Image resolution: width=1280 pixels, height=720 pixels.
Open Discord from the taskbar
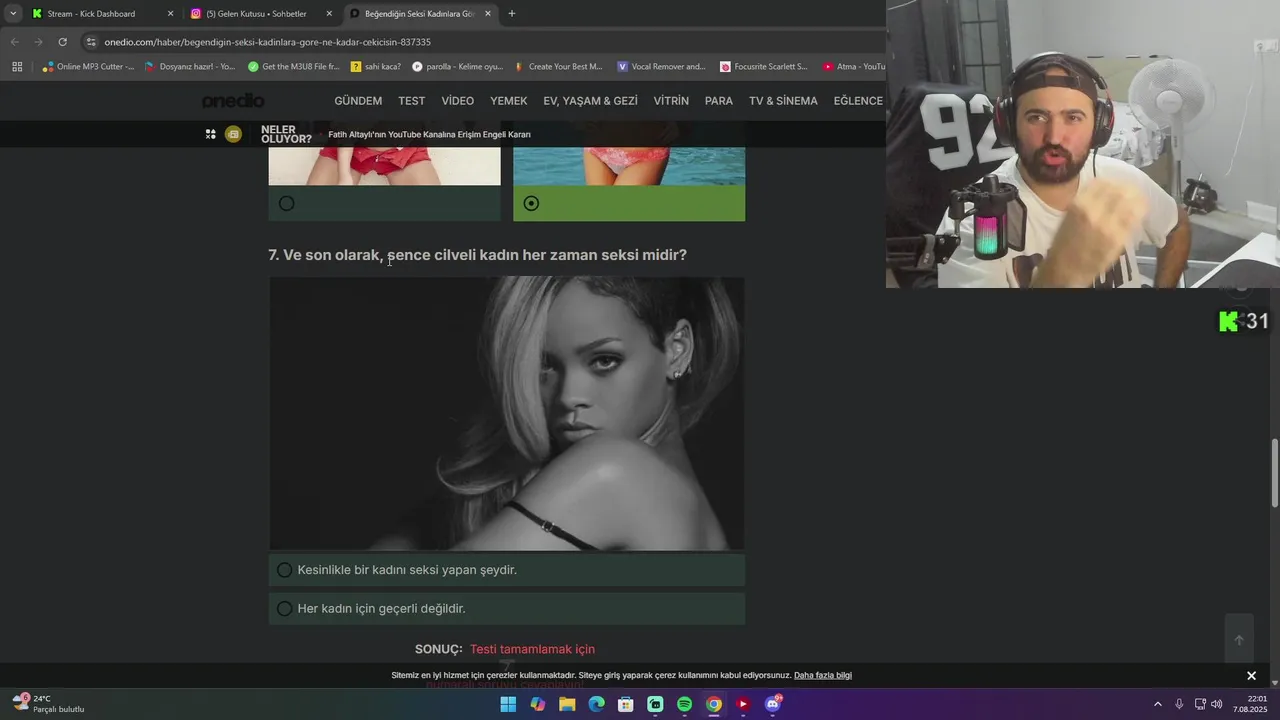click(x=773, y=704)
